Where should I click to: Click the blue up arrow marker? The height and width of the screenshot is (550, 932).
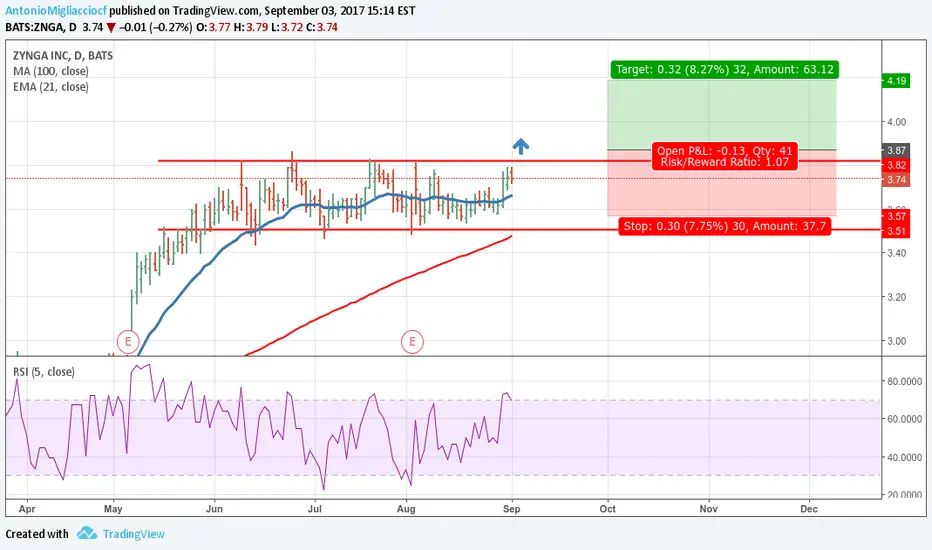521,146
